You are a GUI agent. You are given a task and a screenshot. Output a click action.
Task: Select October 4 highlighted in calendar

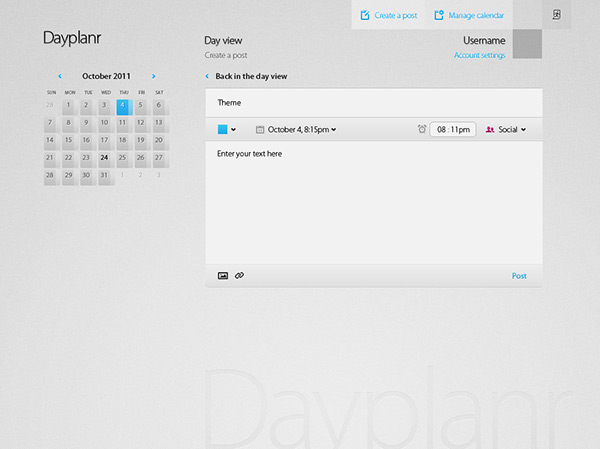tap(124, 106)
